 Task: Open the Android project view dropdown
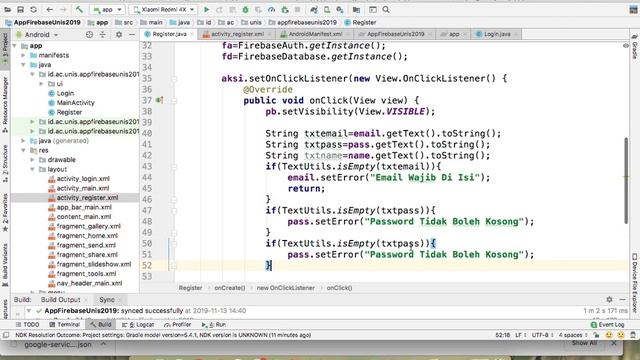pyautogui.click(x=37, y=35)
